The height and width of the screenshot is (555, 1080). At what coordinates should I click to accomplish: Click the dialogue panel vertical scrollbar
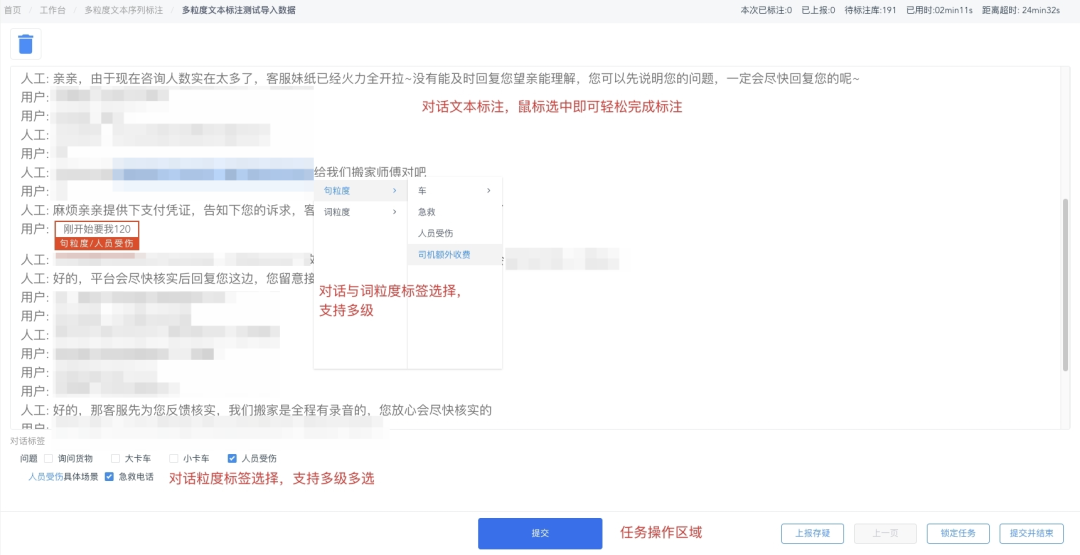click(x=1066, y=284)
